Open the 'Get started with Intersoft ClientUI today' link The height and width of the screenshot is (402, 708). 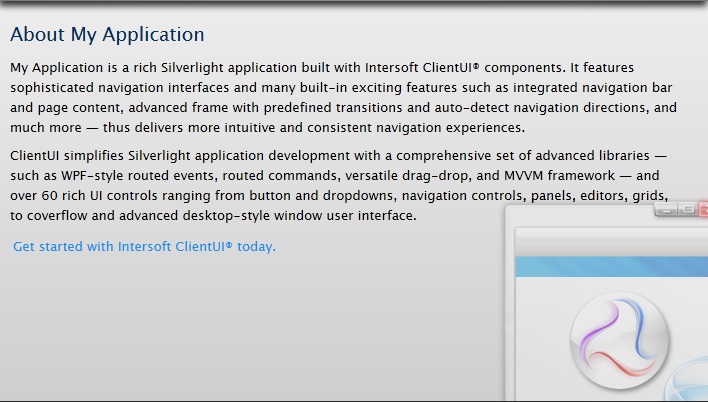click(144, 247)
